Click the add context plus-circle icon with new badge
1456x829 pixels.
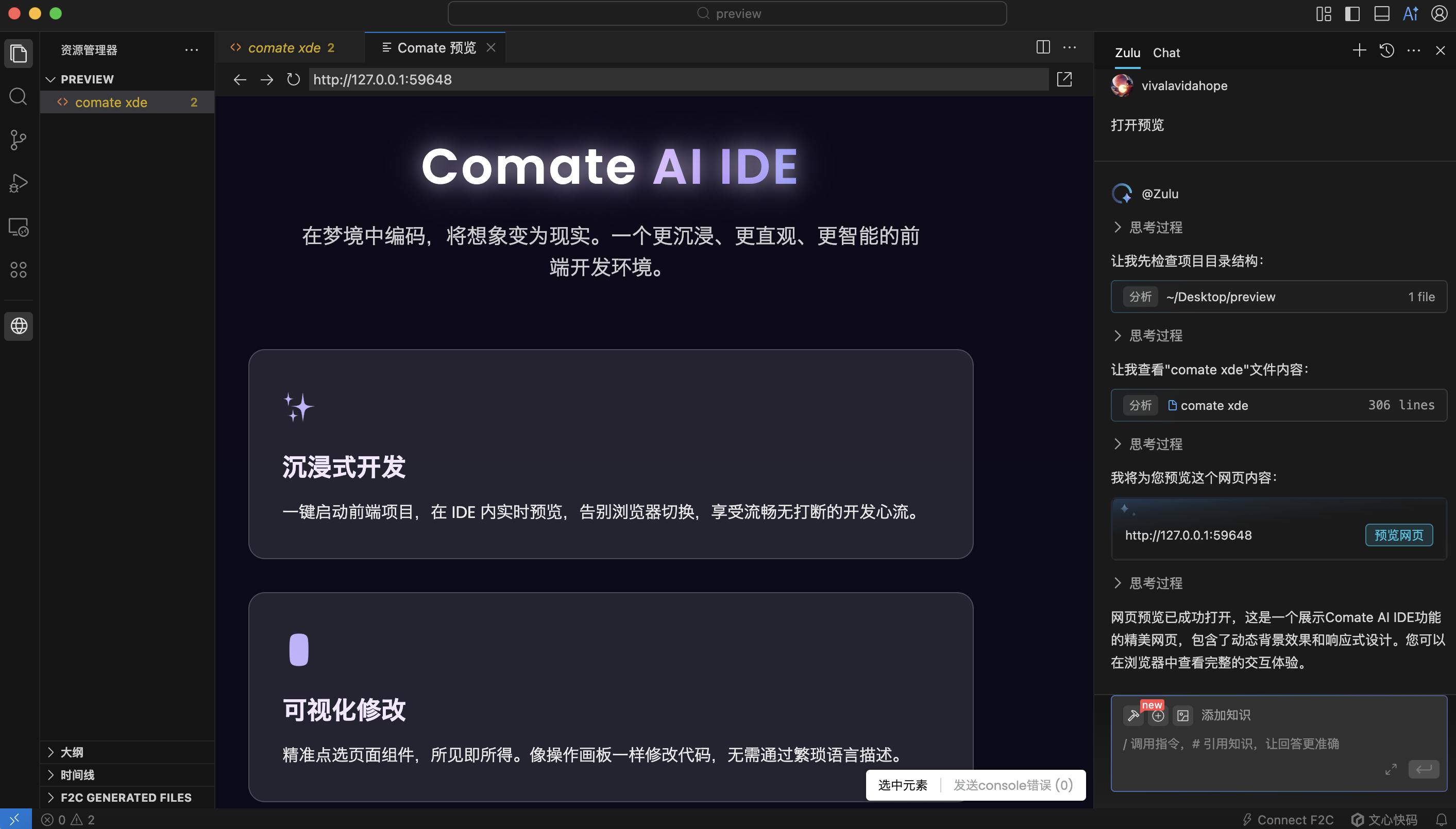click(1158, 716)
